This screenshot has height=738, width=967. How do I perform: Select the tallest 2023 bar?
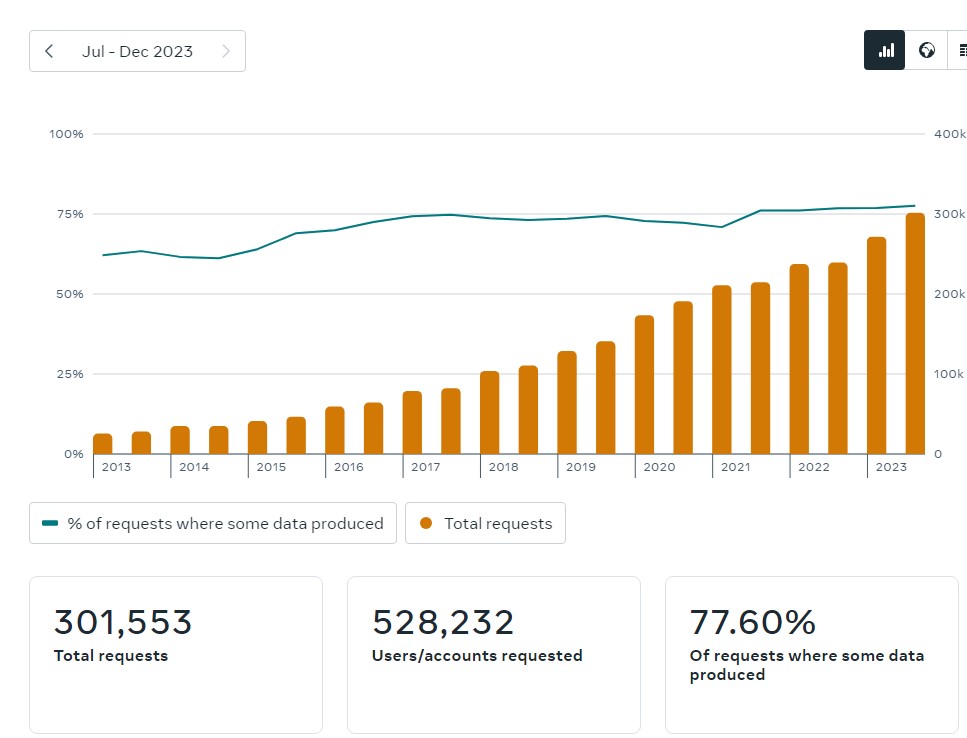coord(915,334)
